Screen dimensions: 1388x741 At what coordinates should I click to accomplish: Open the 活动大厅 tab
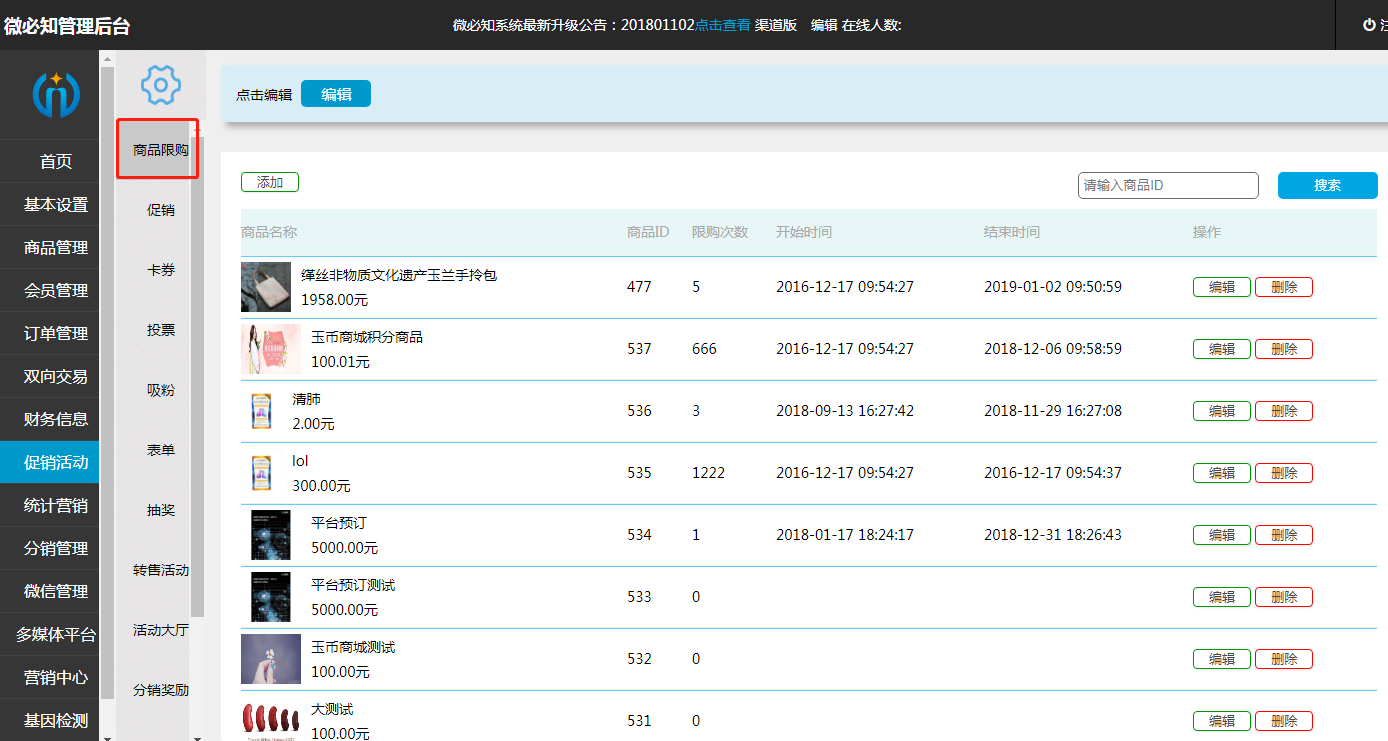(160, 630)
